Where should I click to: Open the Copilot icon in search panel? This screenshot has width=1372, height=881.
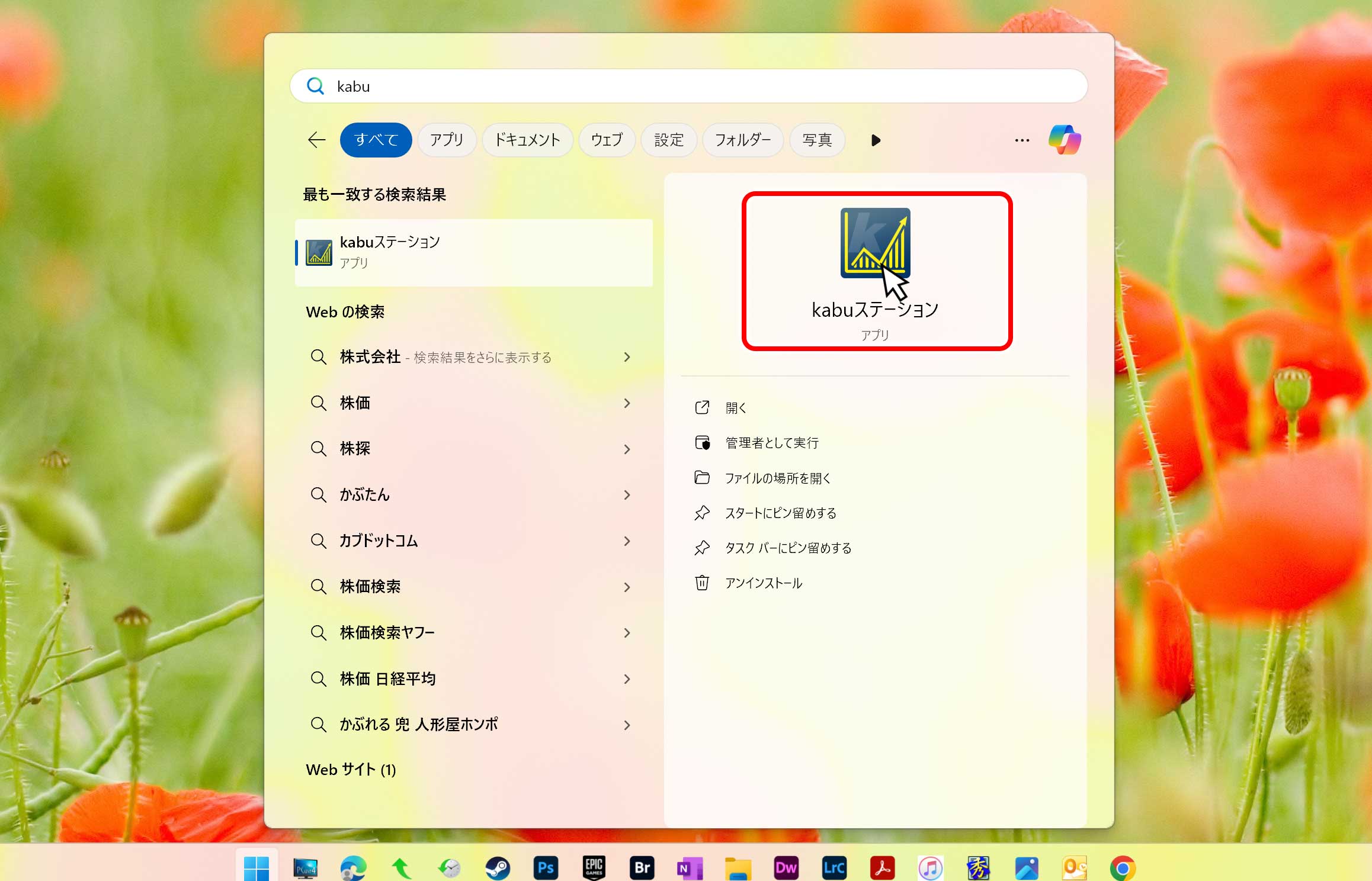tap(1065, 140)
